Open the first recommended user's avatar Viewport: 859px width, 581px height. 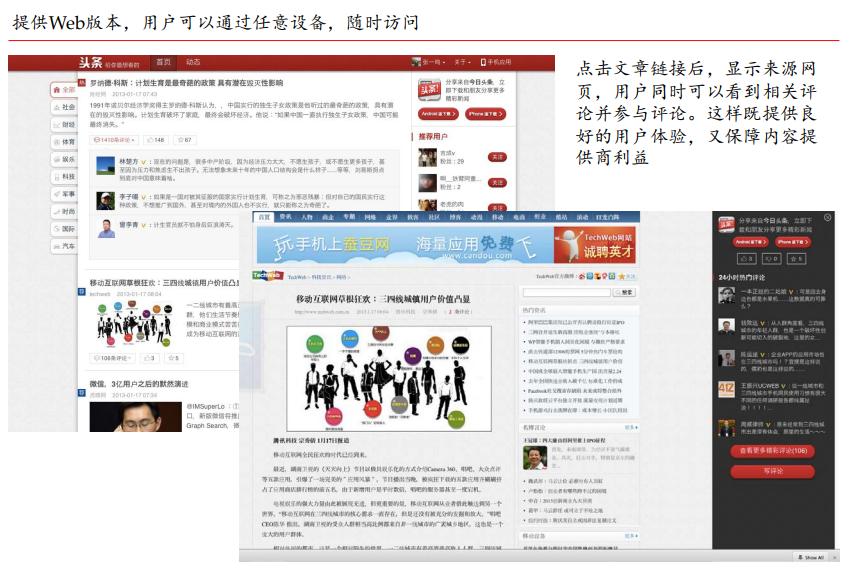pos(427,157)
